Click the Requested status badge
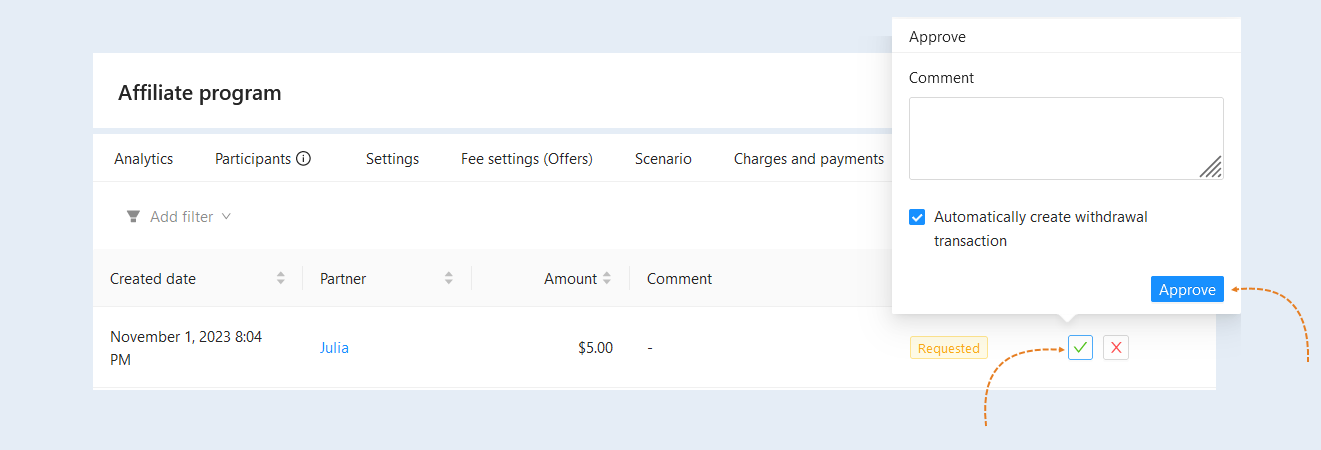This screenshot has width=1321, height=450. [x=948, y=348]
